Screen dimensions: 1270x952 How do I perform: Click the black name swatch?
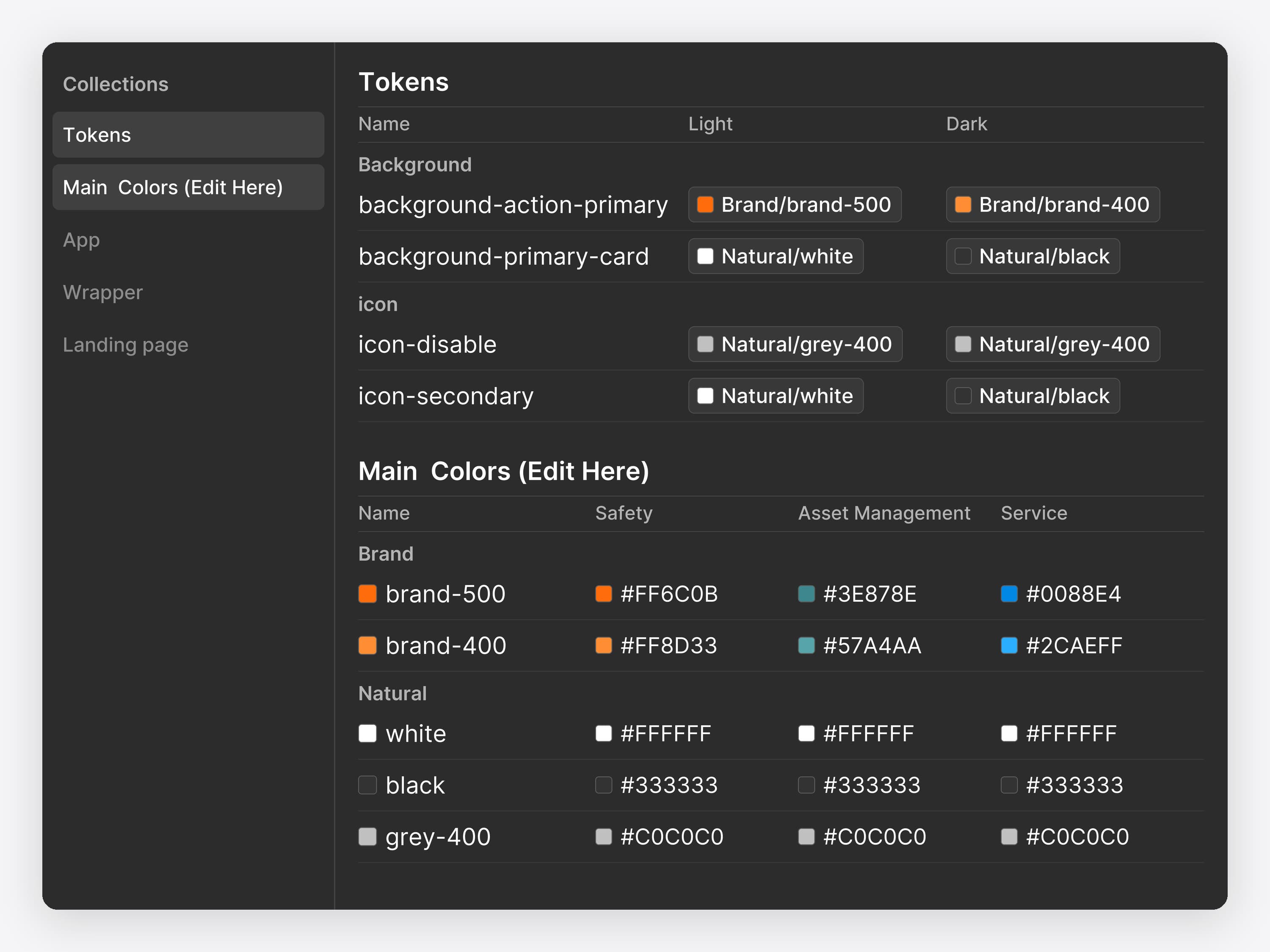(367, 785)
